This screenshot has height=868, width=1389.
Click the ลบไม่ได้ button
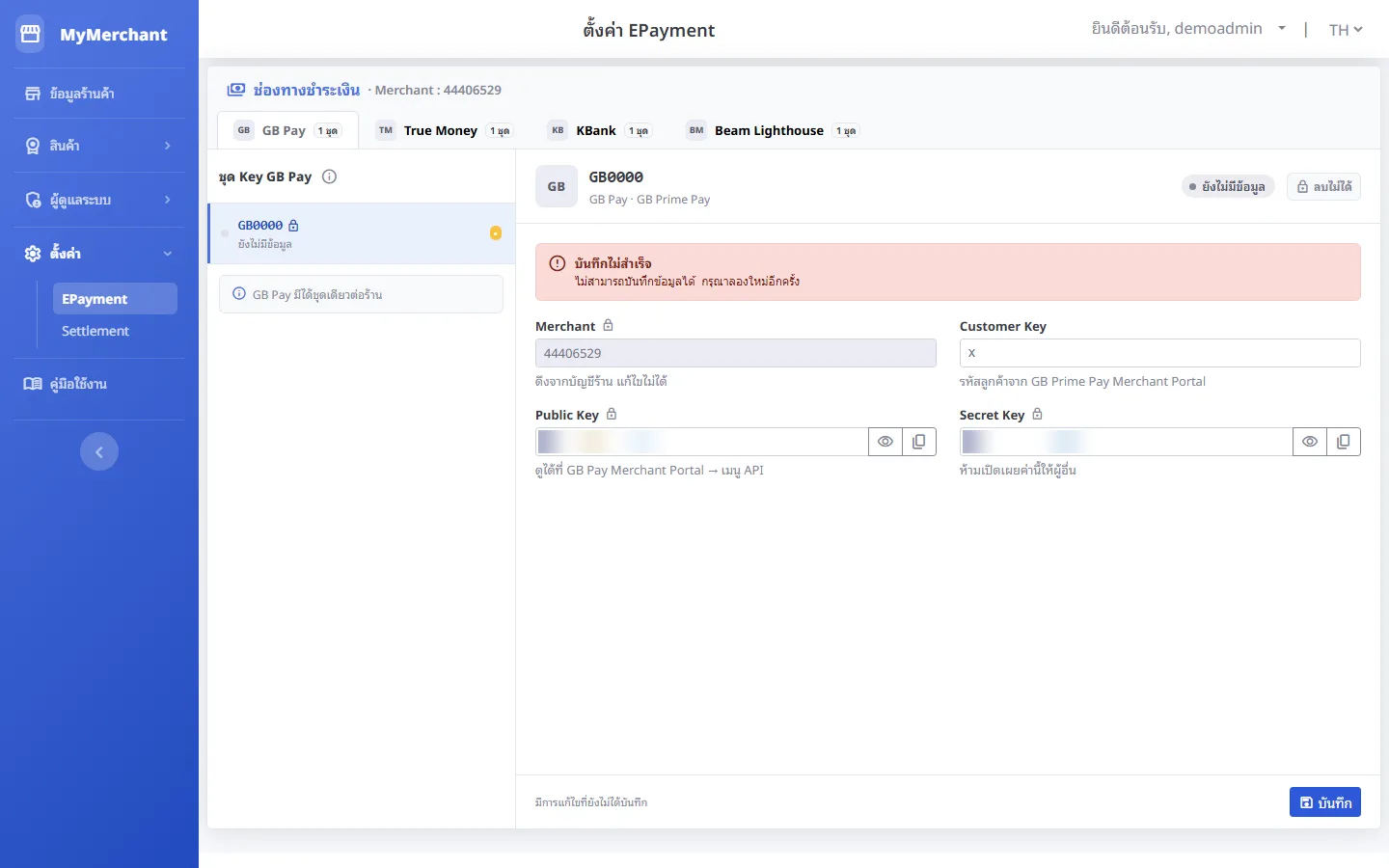click(x=1323, y=186)
